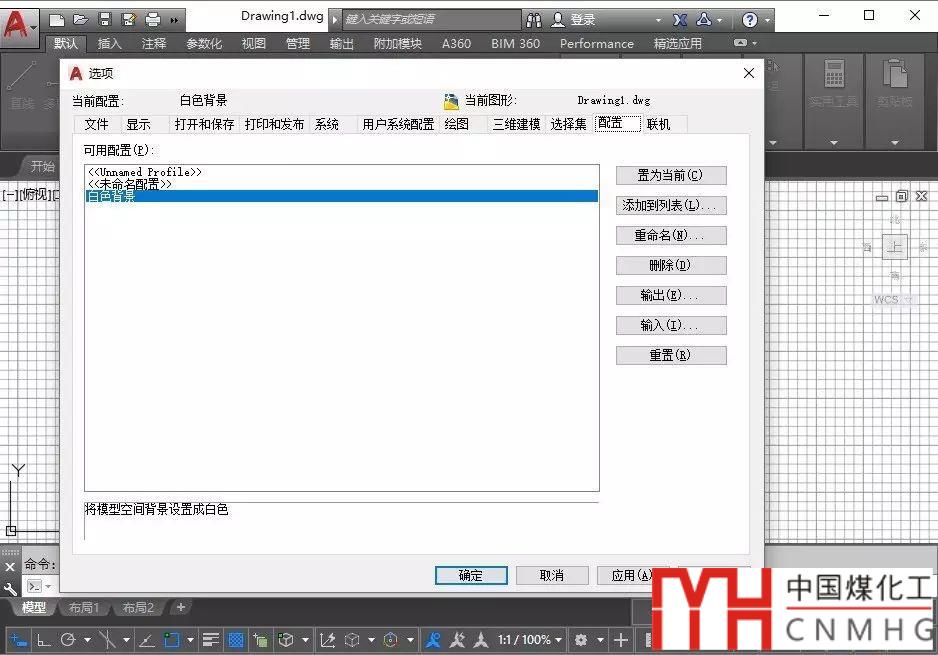Expand the 1:1 / 100% annotation scale dropdown
The width and height of the screenshot is (938, 655).
tap(528, 639)
